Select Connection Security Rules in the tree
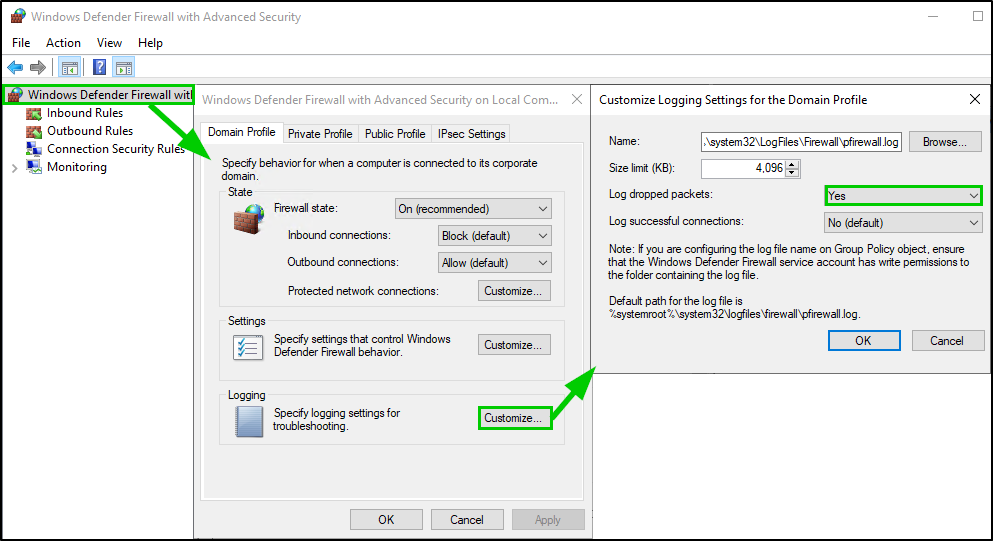The height and width of the screenshot is (541, 993). click(x=116, y=149)
